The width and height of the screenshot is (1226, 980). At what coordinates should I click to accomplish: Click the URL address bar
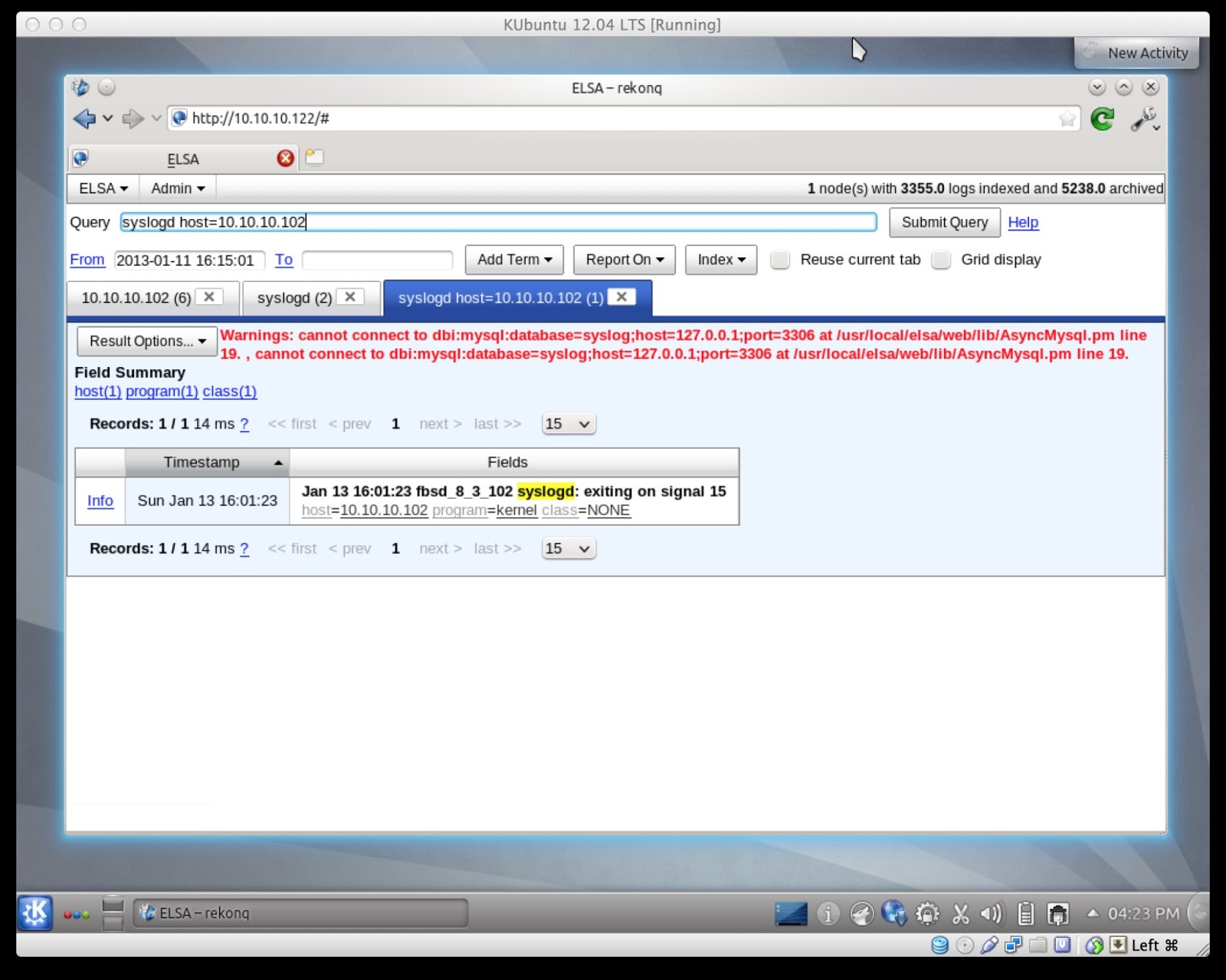coord(624,119)
